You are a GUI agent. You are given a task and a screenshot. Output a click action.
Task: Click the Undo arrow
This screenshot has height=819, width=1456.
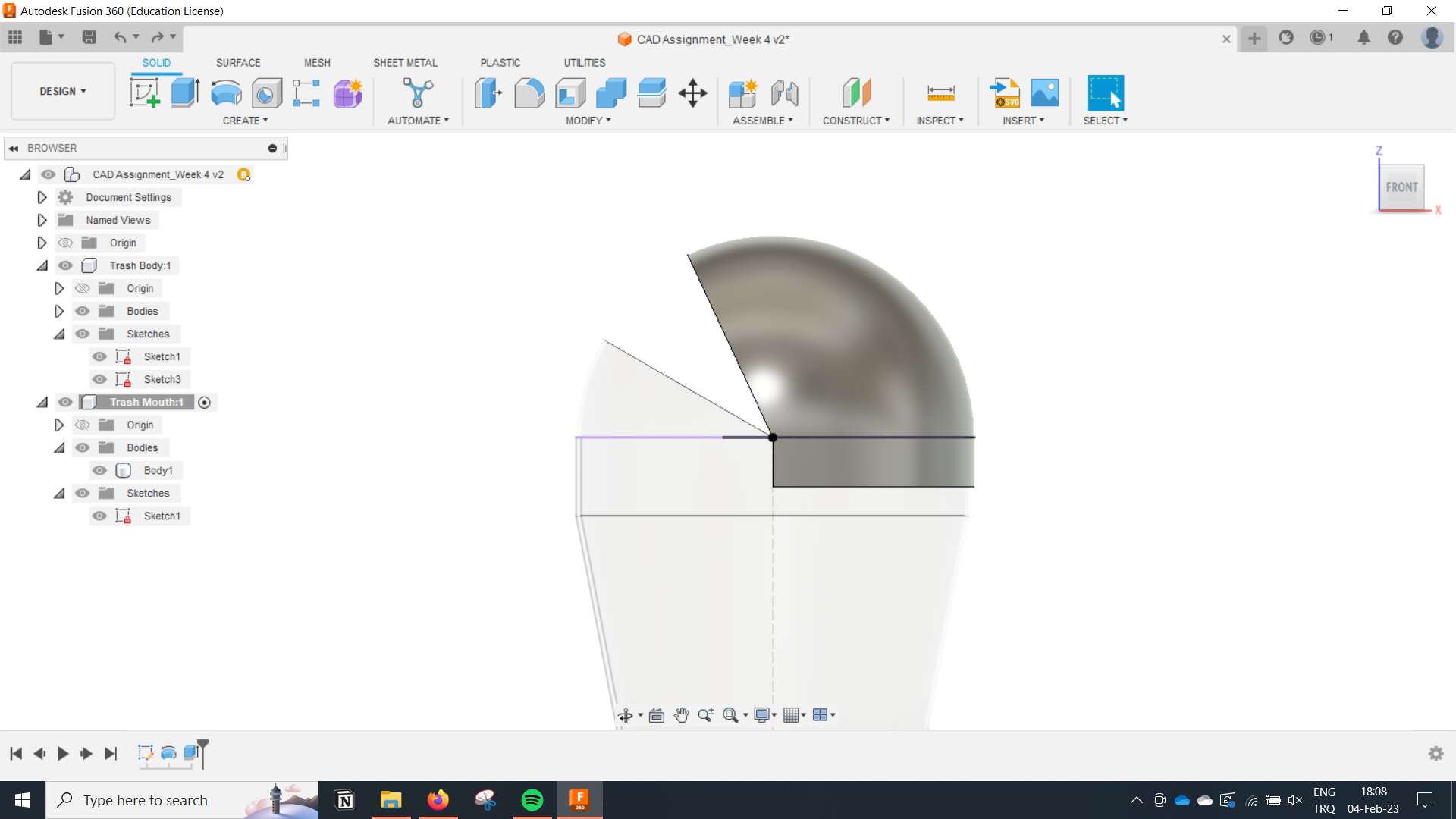120,37
